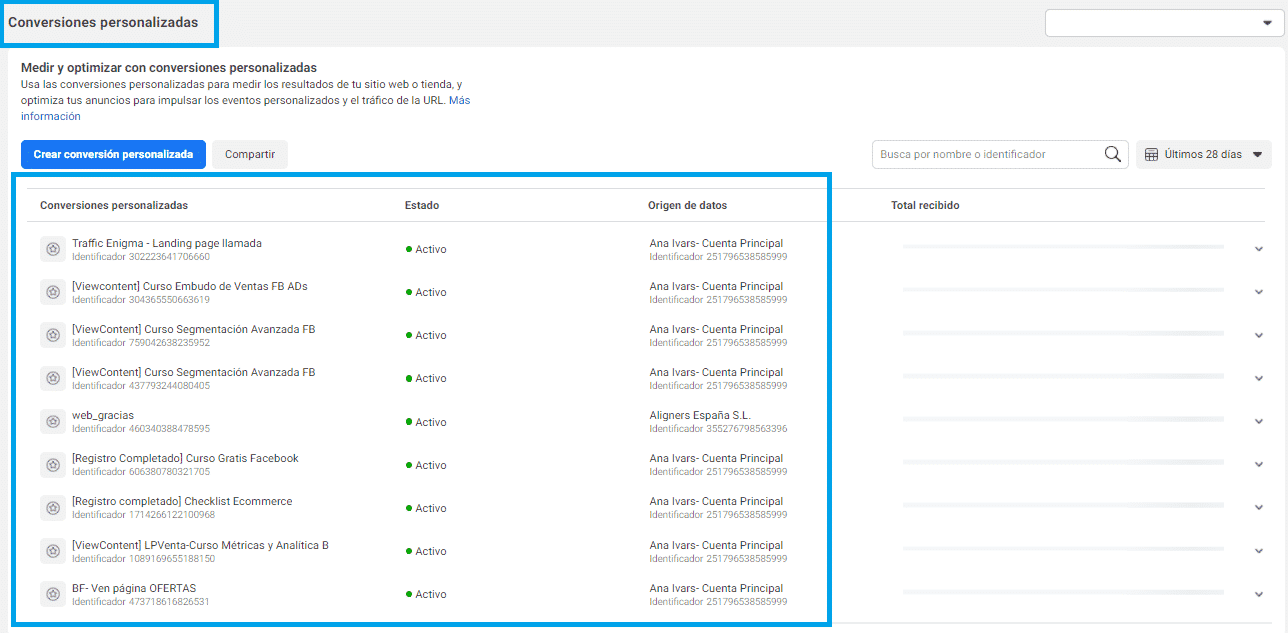
Task: Click the Conversiones personalizadas column header
Action: [114, 205]
